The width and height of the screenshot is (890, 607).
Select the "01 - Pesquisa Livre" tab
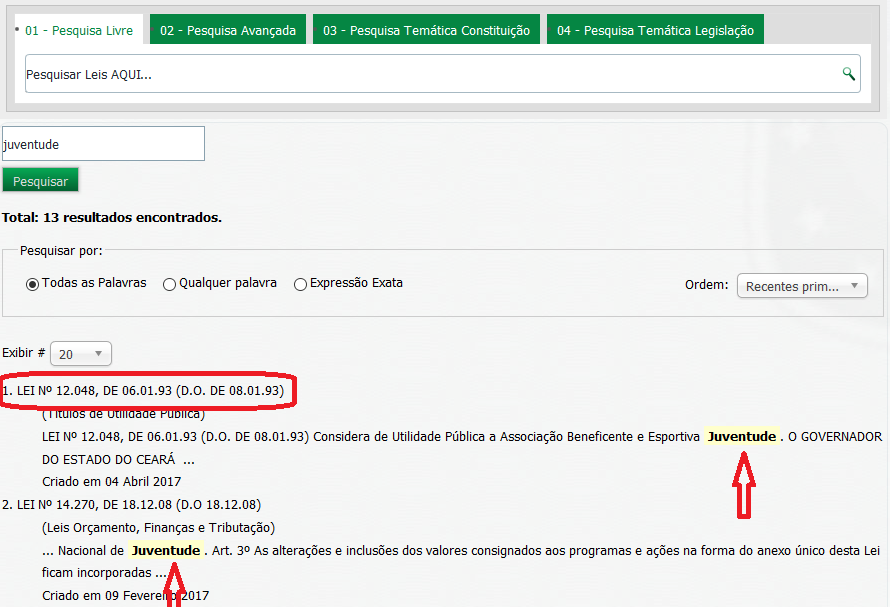click(x=79, y=31)
